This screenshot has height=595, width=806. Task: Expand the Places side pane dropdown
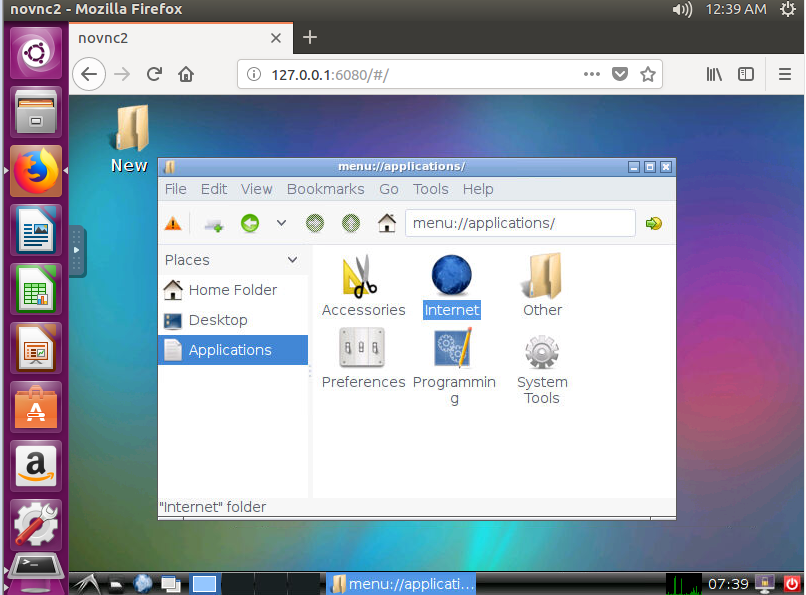[x=292, y=259]
